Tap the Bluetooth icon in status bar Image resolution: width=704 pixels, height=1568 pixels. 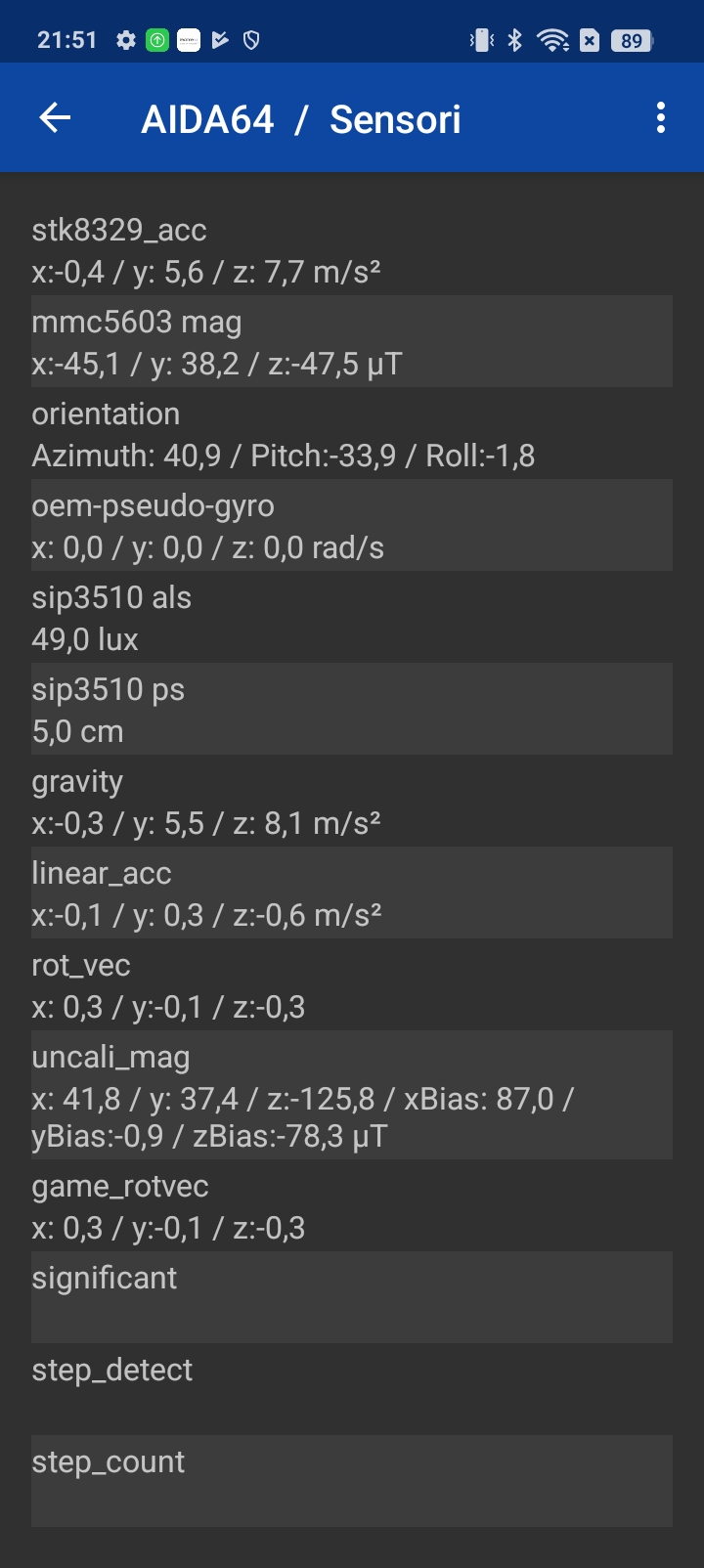[515, 40]
